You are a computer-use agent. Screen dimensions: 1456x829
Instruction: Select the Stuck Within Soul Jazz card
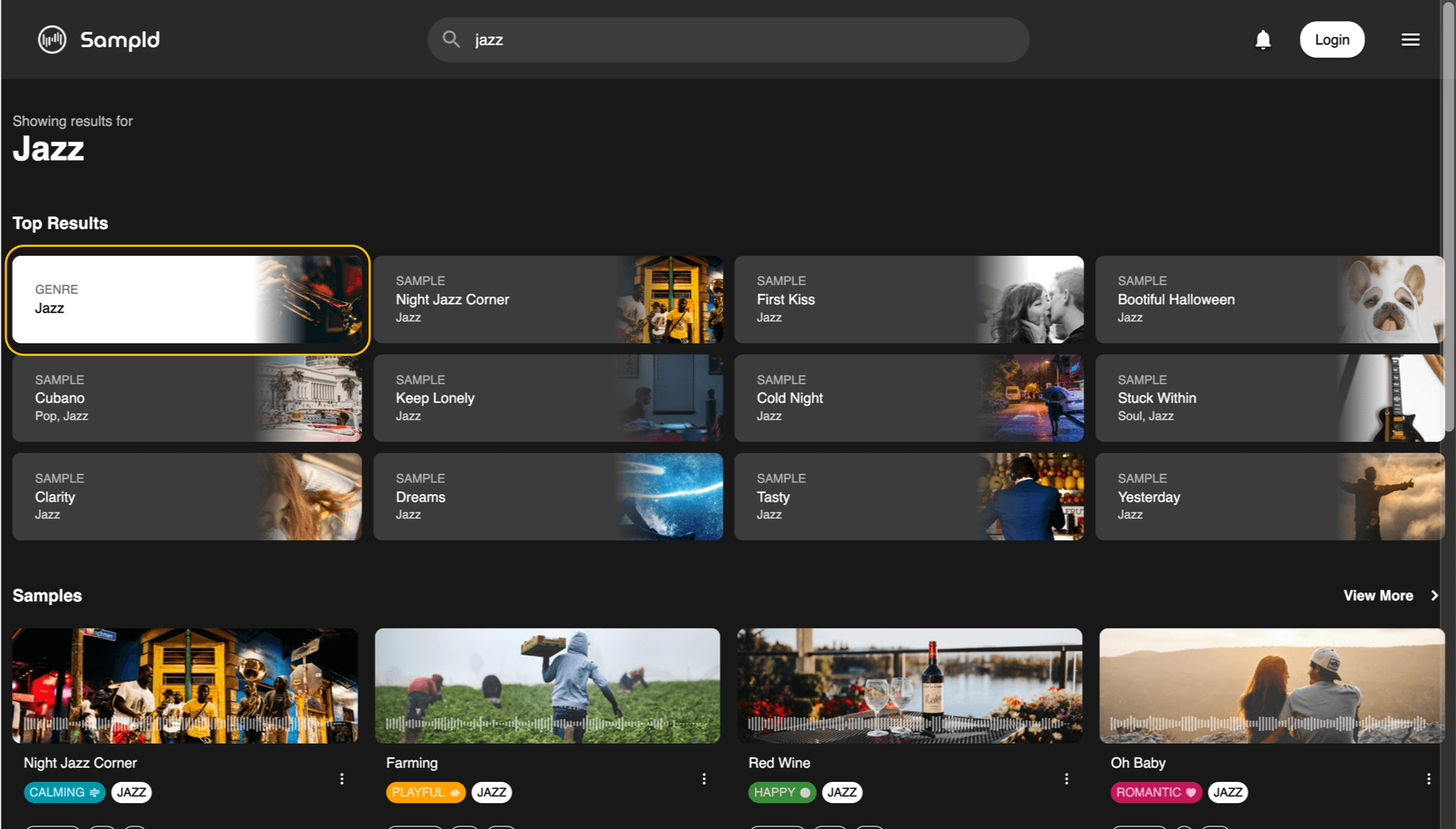click(x=1270, y=397)
